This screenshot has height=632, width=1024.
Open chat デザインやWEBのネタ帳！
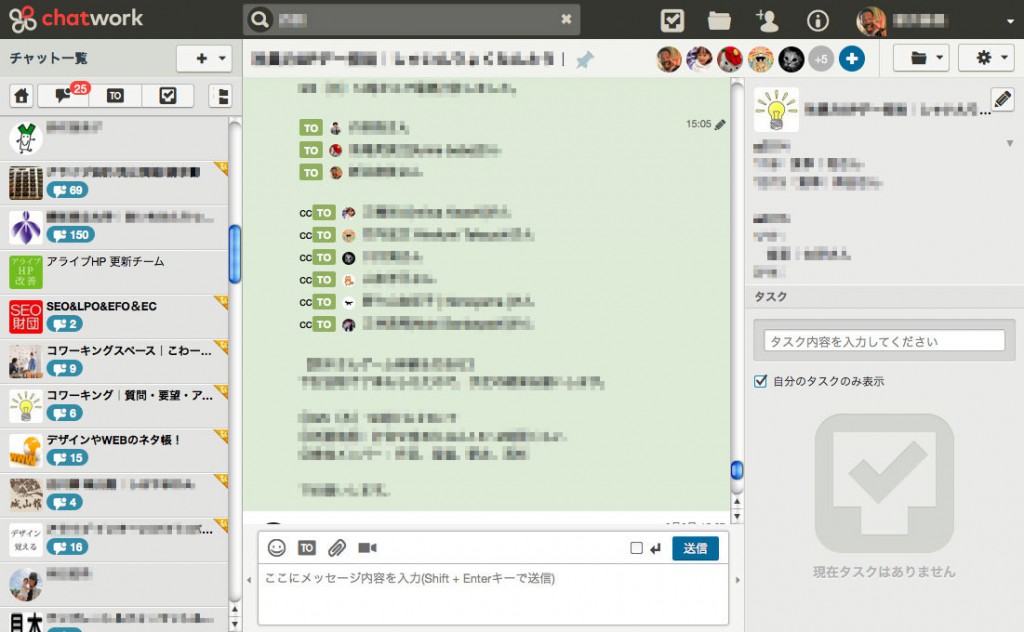point(114,450)
